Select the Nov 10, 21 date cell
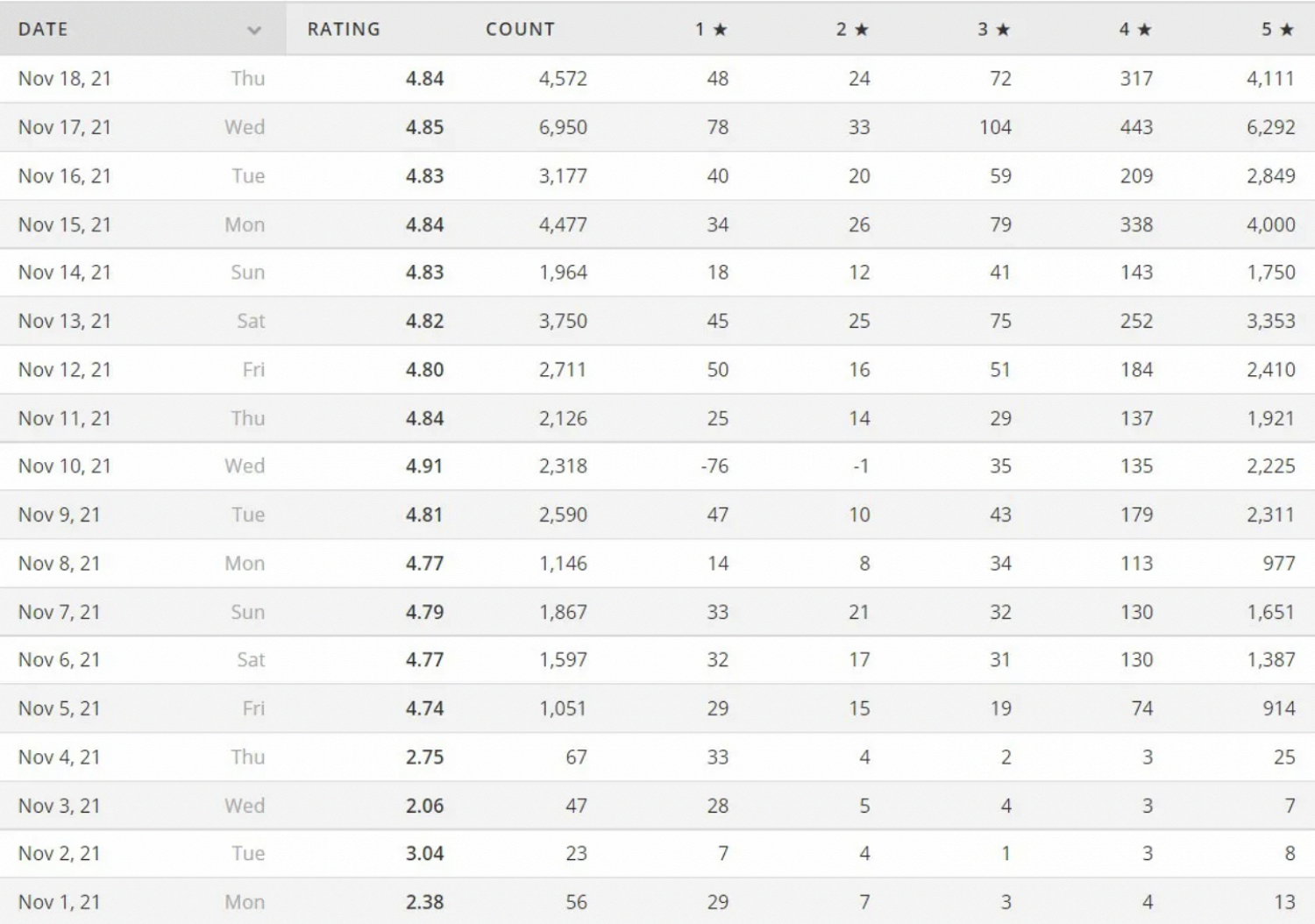The width and height of the screenshot is (1315, 924). (x=65, y=466)
